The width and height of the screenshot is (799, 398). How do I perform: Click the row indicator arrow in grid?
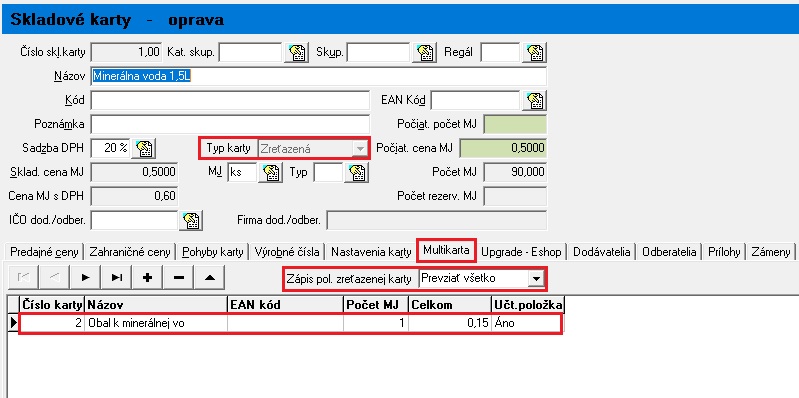pyautogui.click(x=13, y=323)
